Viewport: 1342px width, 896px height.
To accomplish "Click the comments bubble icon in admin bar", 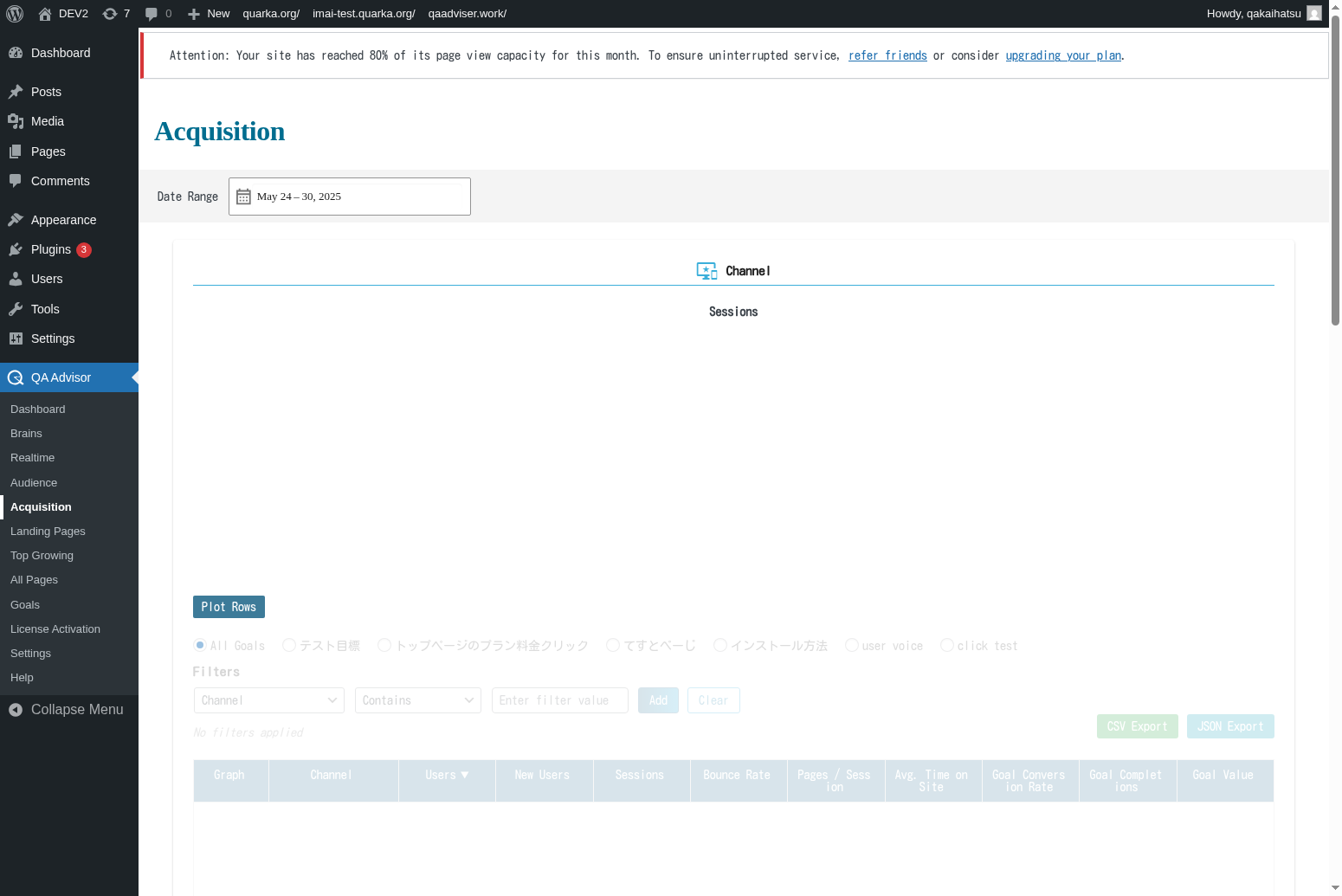I will 152,13.
